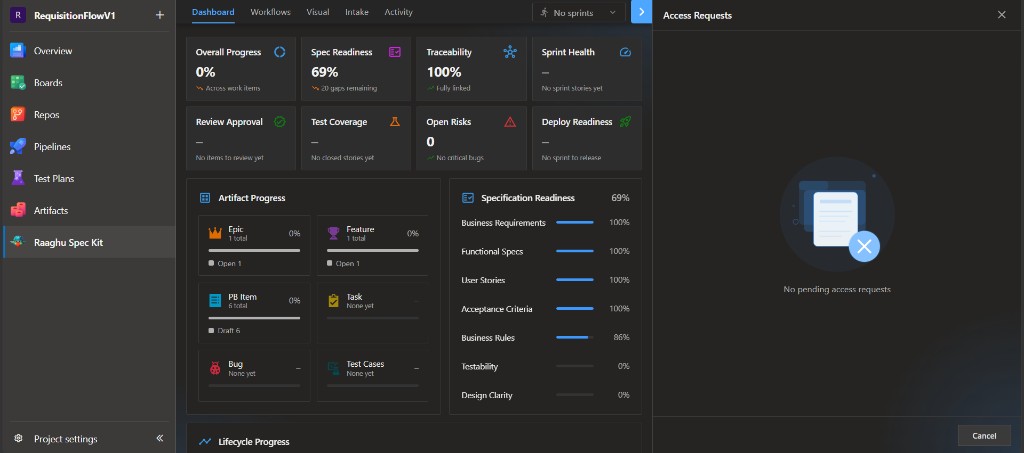Switch to the Intake tab
Screen dimensions: 1024x453
[x=357, y=12]
